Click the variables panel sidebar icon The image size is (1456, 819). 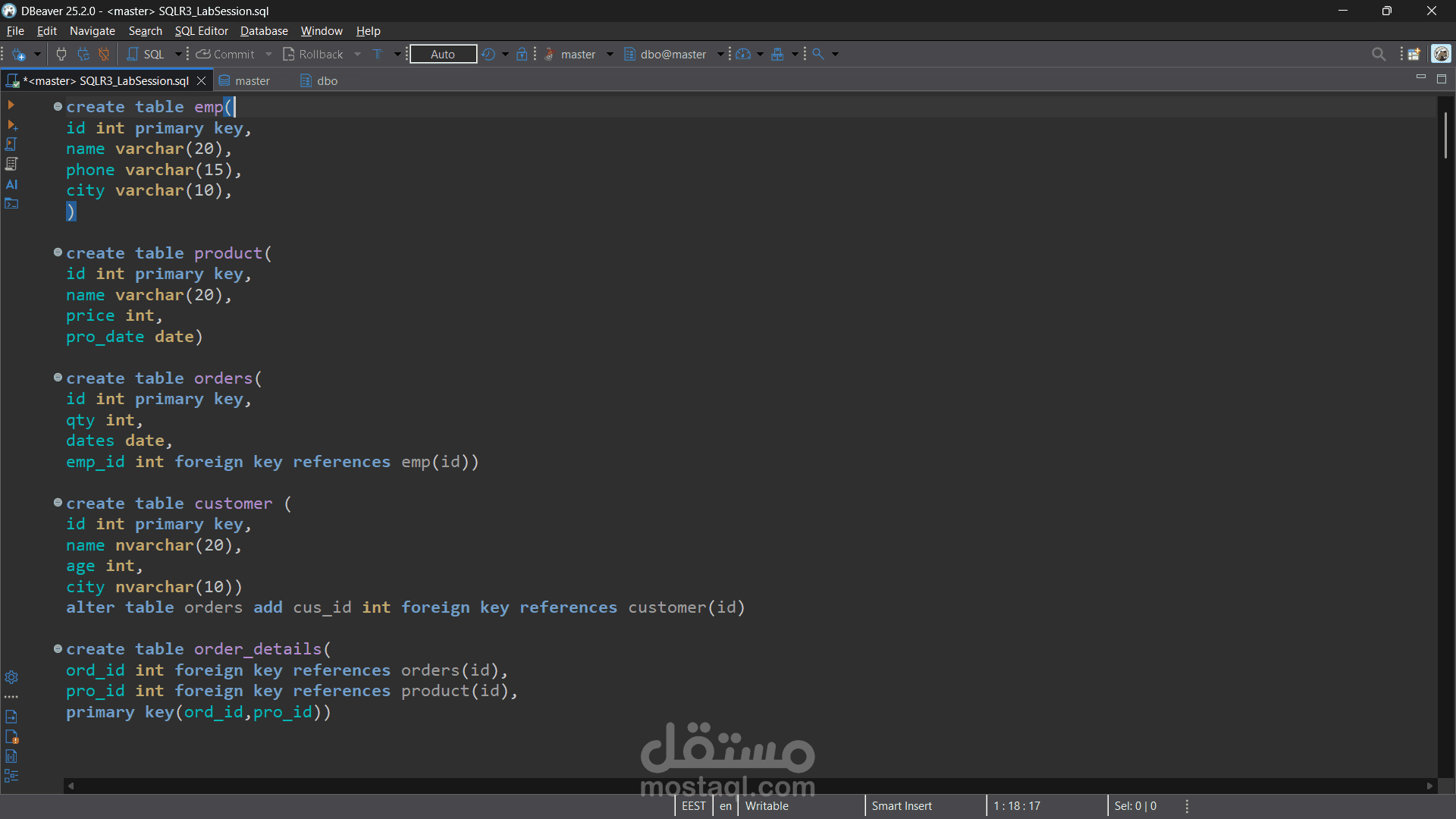pos(11,756)
